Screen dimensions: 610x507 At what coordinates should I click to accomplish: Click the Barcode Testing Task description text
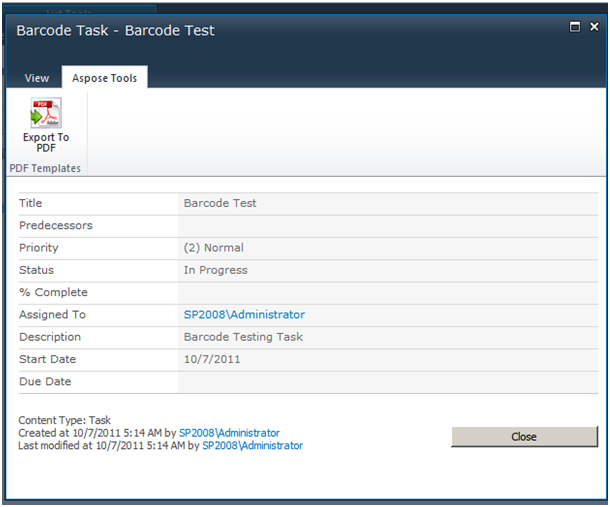click(x=243, y=337)
